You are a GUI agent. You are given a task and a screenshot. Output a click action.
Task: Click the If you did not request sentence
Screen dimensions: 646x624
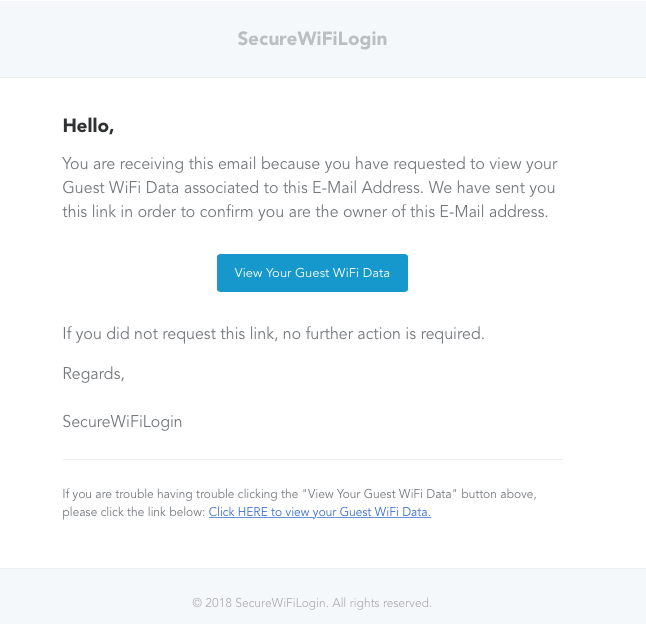[x=274, y=334]
